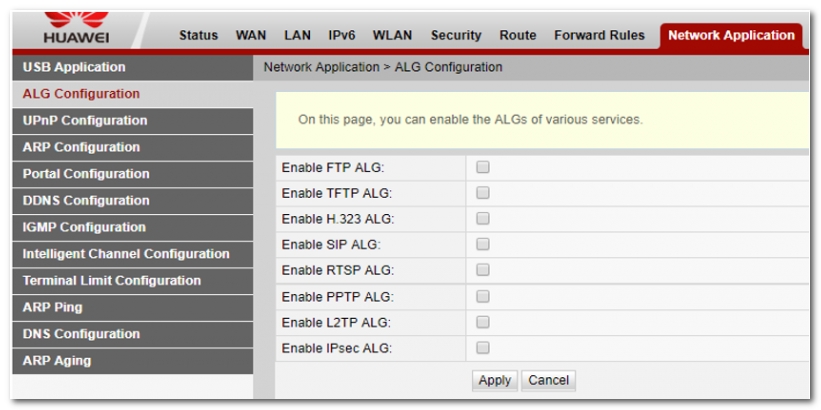This screenshot has width=821, height=410.
Task: Toggle the L2TP ALG checkbox
Action: tap(483, 322)
